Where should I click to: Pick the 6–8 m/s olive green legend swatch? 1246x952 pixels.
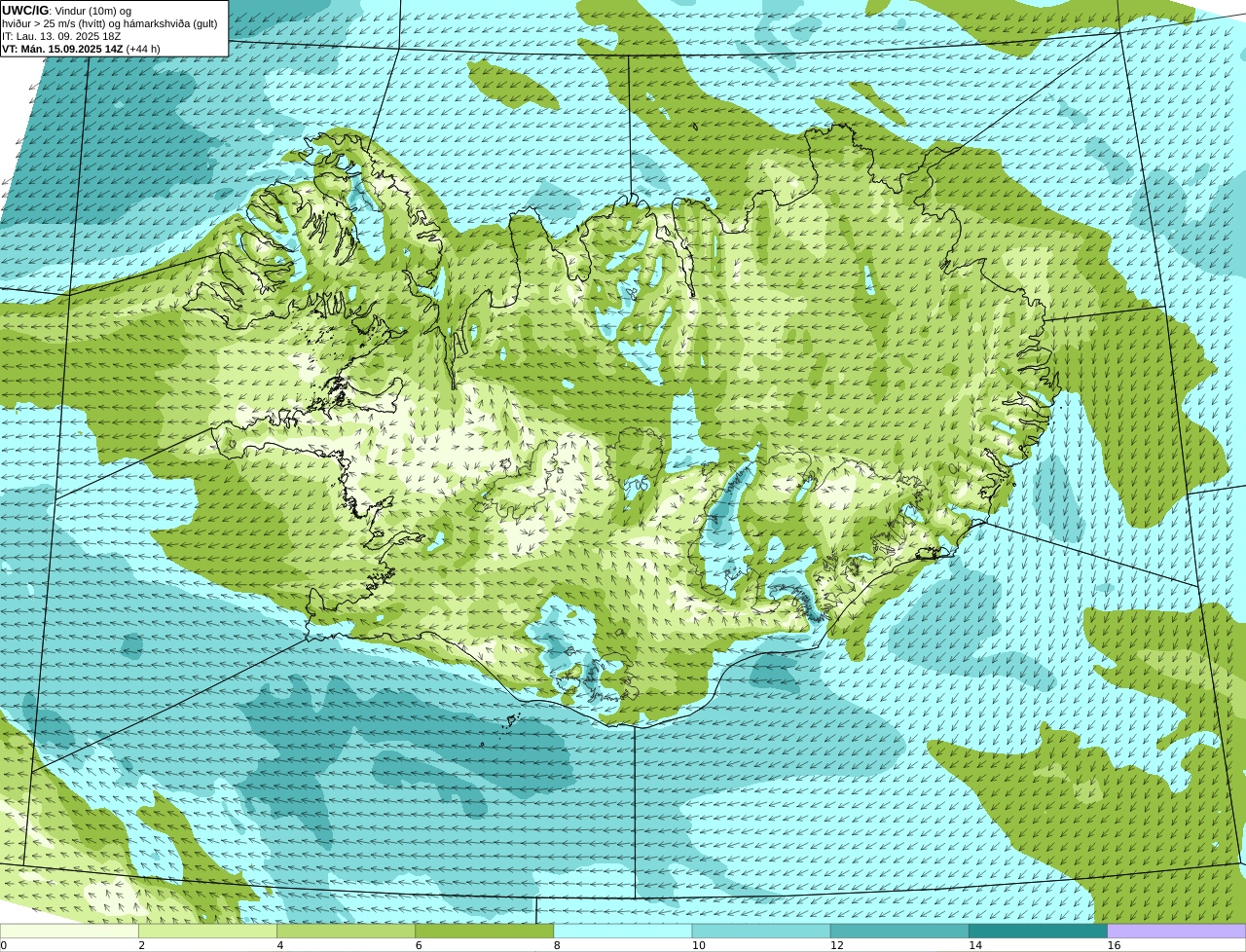point(485,932)
